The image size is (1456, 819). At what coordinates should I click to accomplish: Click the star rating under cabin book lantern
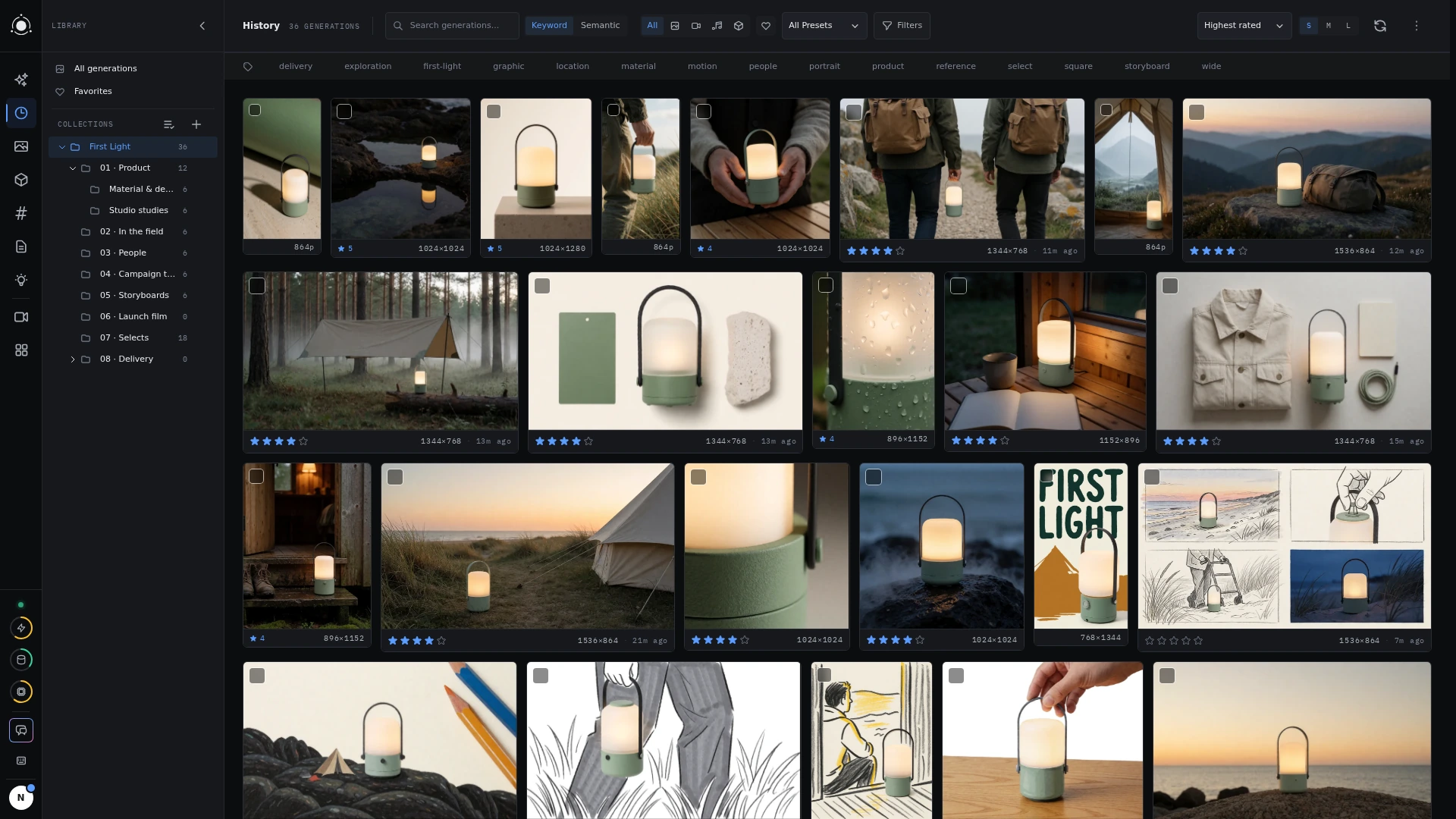coord(981,441)
